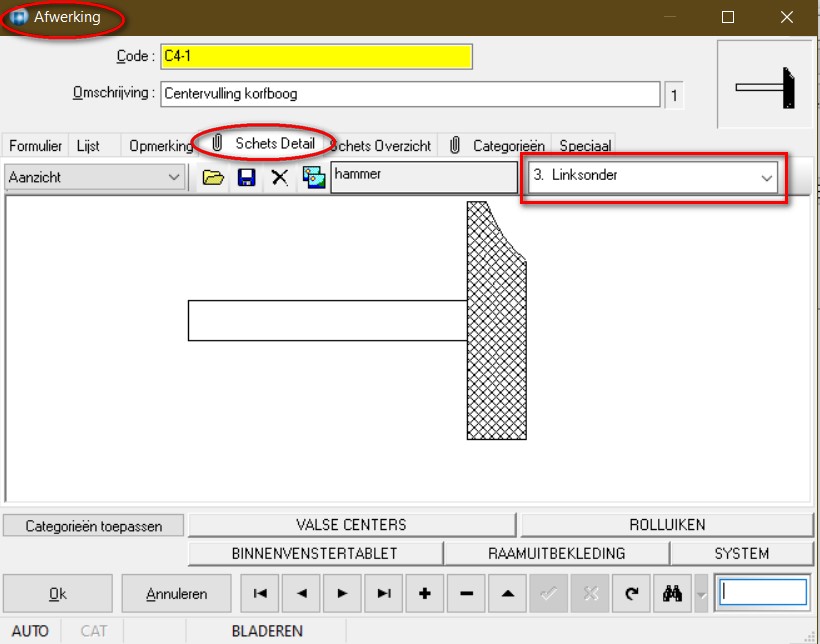Image resolution: width=820 pixels, height=644 pixels.
Task: Open the Schets Overzicht tab
Action: pyautogui.click(x=382, y=145)
